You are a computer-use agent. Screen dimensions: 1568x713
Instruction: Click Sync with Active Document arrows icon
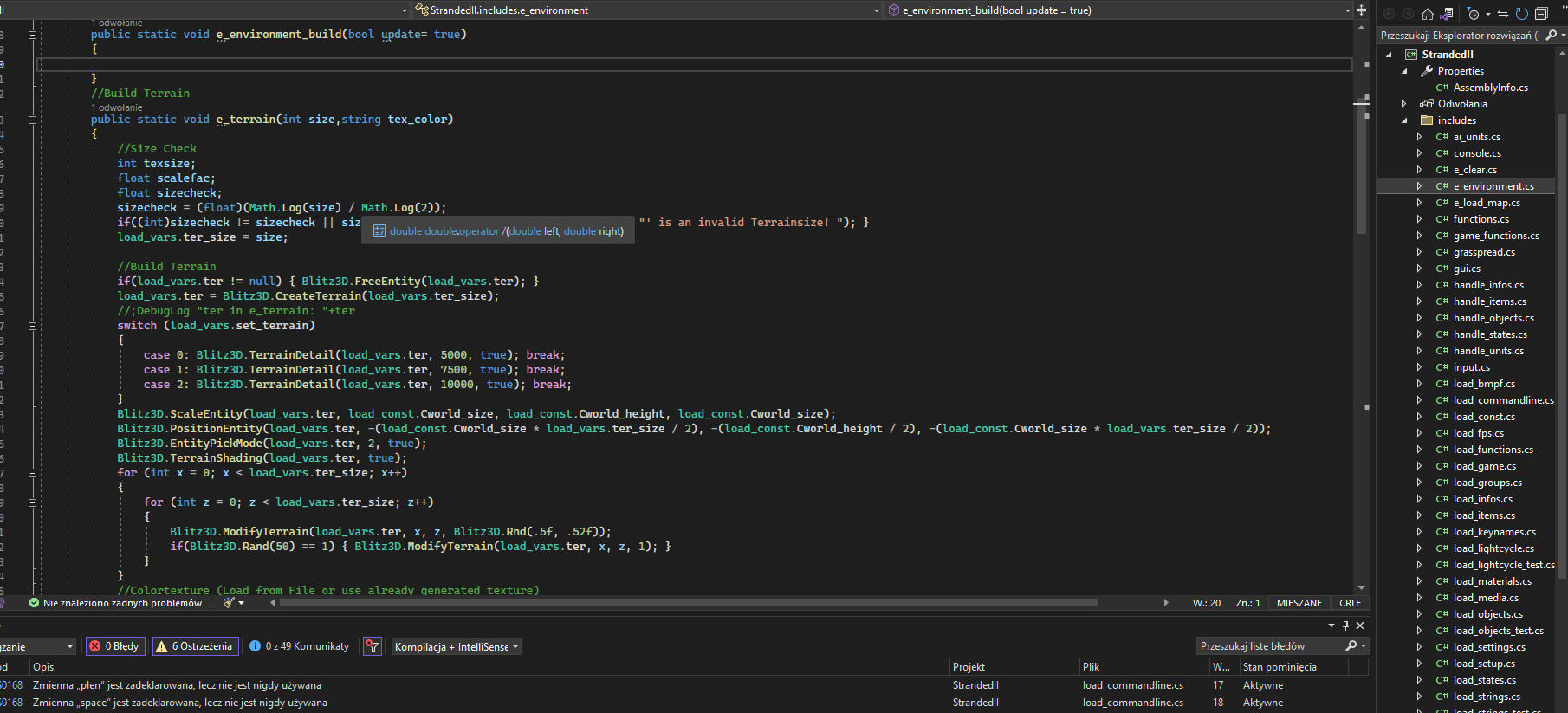pyautogui.click(x=1503, y=14)
